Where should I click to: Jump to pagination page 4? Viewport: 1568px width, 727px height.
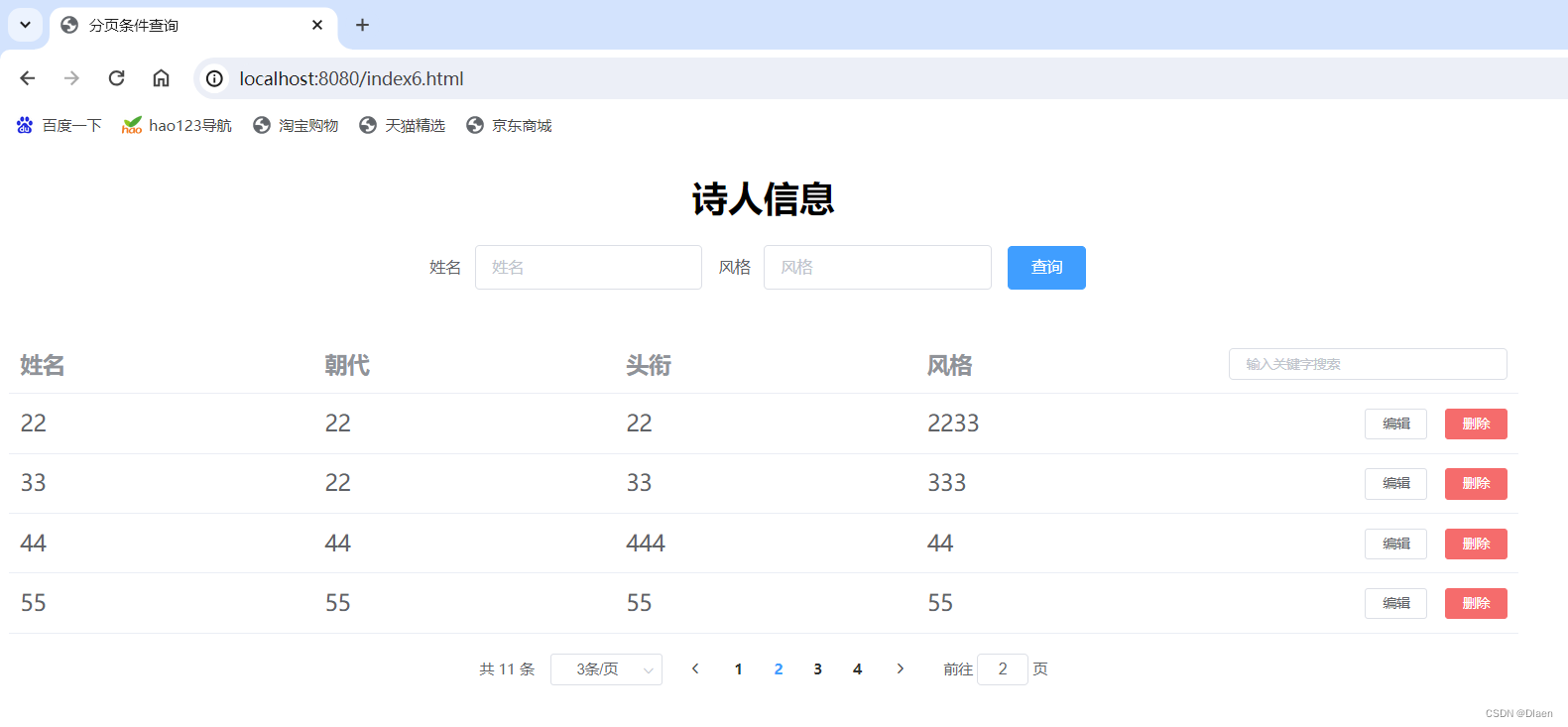click(x=857, y=669)
